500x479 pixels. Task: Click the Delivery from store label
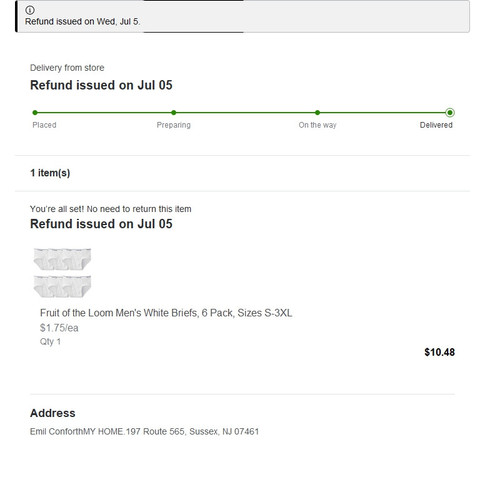click(x=67, y=68)
